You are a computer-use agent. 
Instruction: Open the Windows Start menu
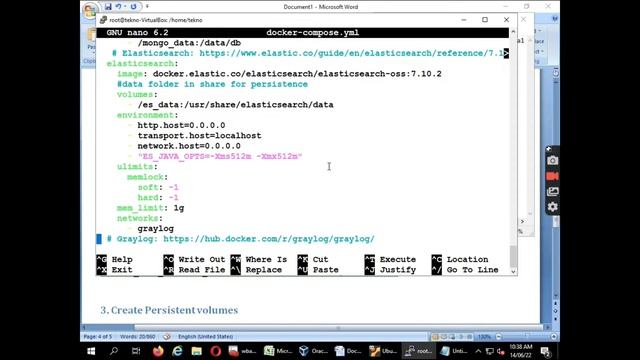pyautogui.click(x=91, y=351)
